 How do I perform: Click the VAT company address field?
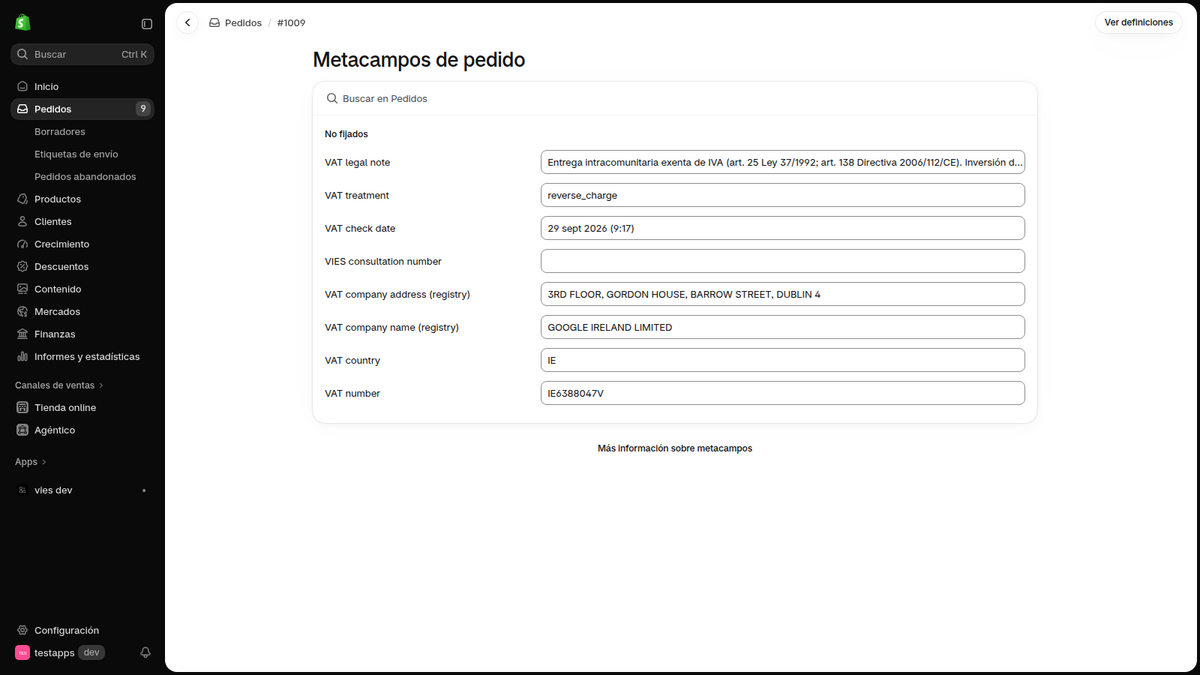point(783,294)
